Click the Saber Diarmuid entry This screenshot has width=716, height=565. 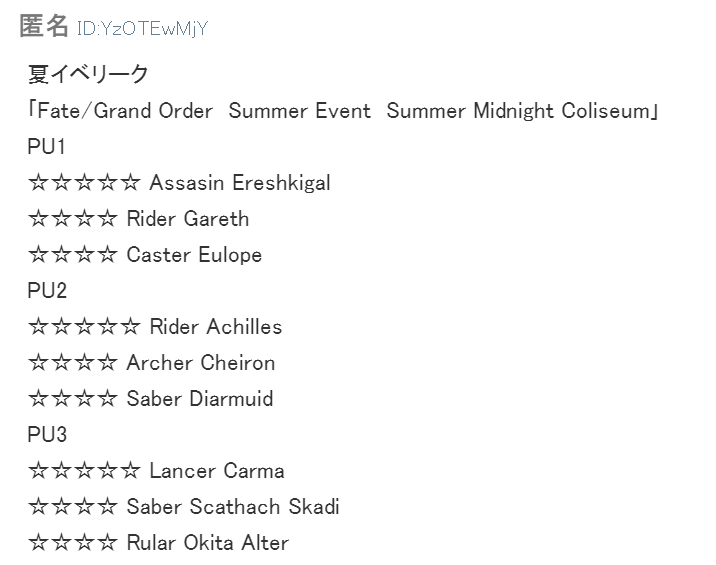pyautogui.click(x=151, y=399)
